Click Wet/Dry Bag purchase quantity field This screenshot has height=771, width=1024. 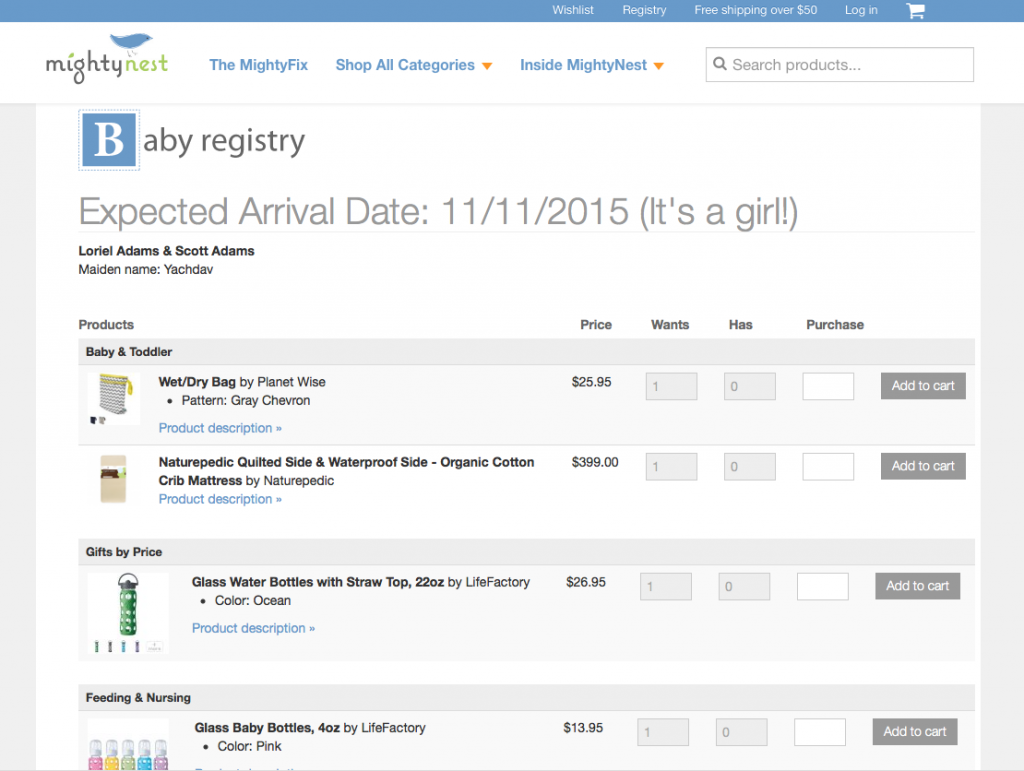pyautogui.click(x=828, y=386)
